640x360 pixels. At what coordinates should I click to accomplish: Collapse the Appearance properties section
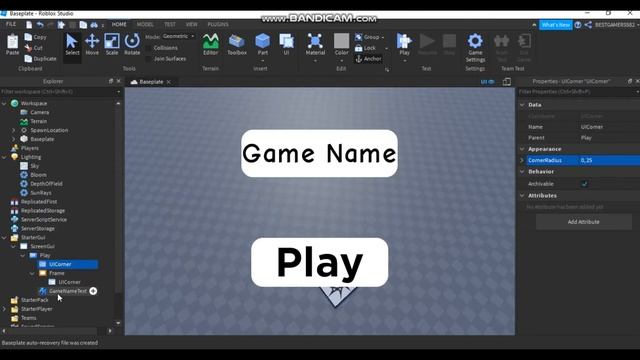pos(522,149)
